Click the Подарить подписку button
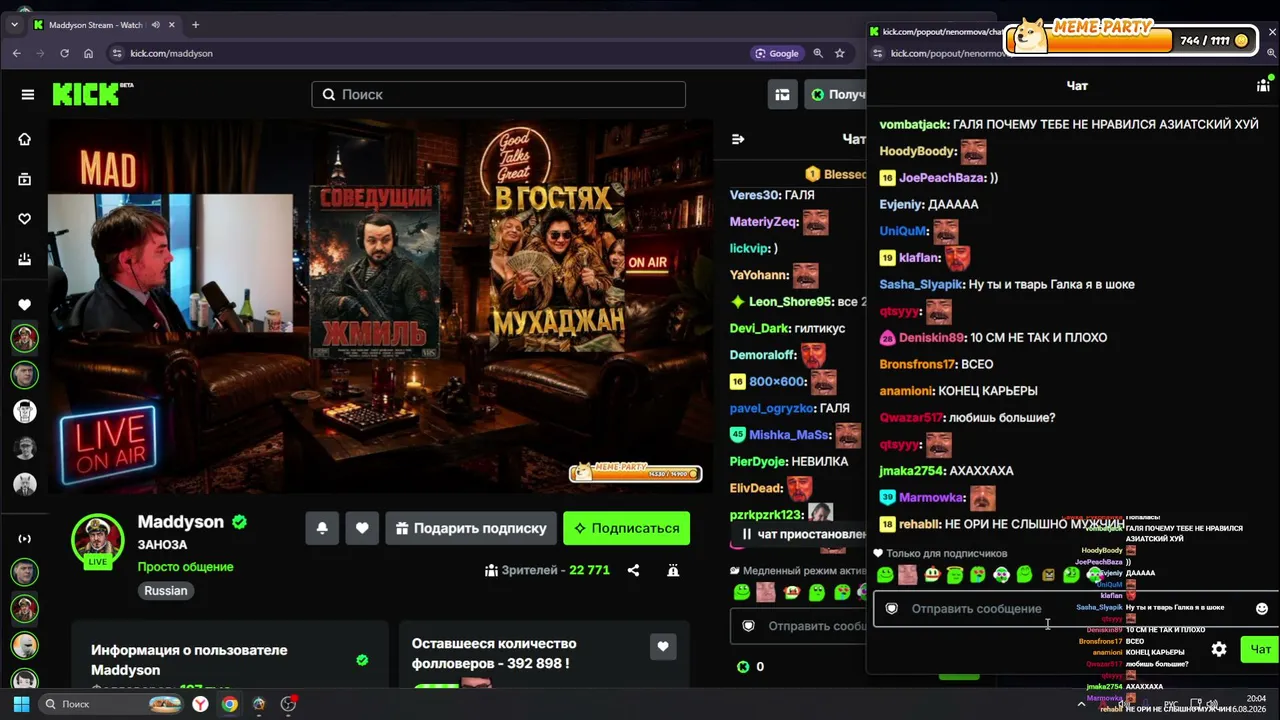 point(470,528)
